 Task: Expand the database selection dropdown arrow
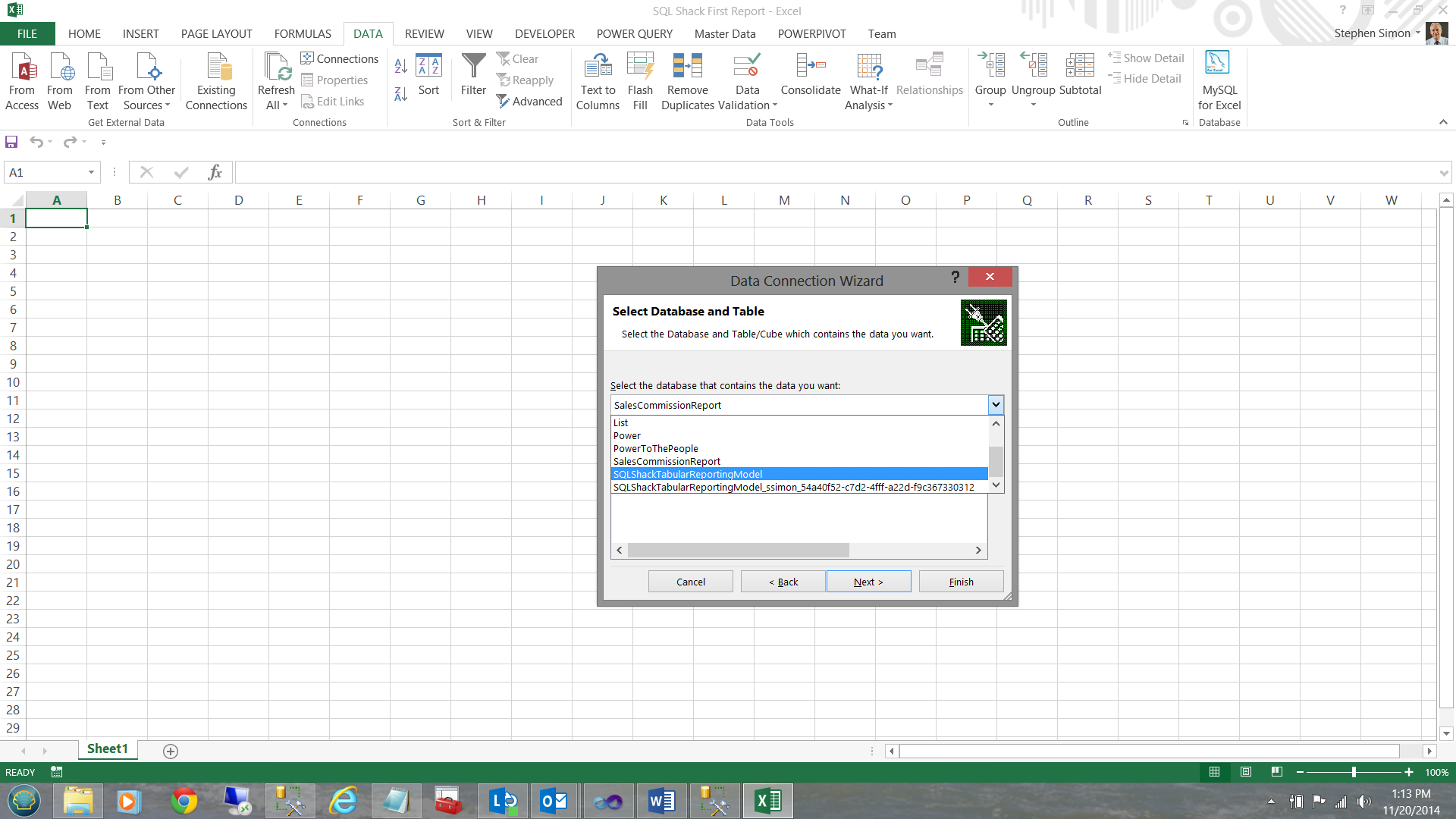996,405
